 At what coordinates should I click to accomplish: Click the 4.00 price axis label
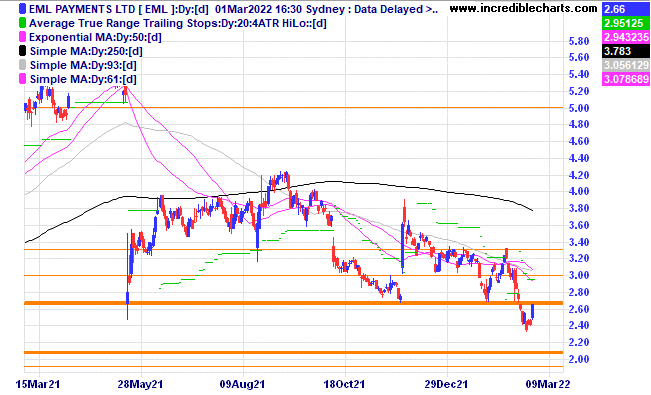579,191
